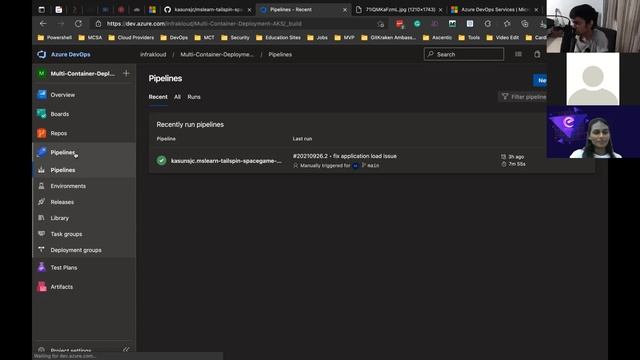Click the browser Refresh button
640x360 pixels.
78,24
